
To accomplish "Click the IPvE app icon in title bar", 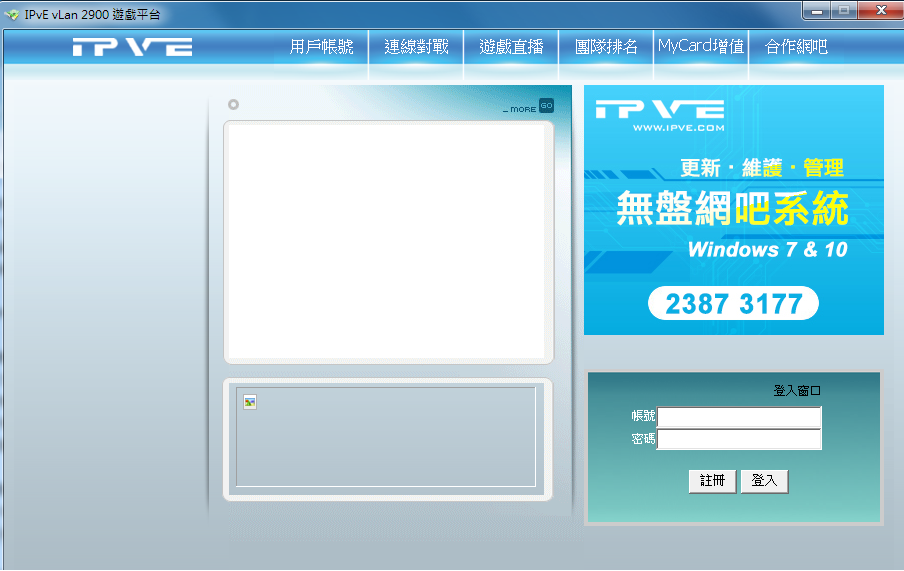I will tap(12, 14).
